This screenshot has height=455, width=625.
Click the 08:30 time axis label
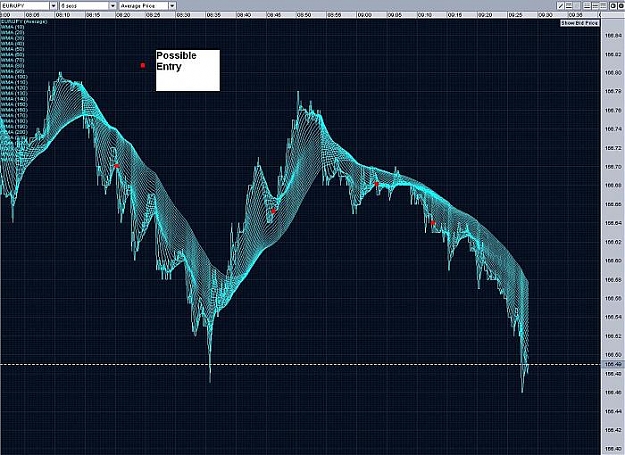183,15
